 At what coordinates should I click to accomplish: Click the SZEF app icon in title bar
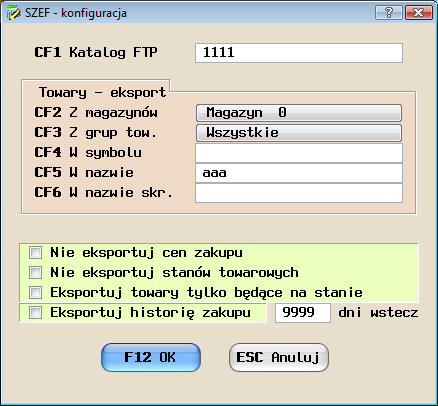click(13, 13)
